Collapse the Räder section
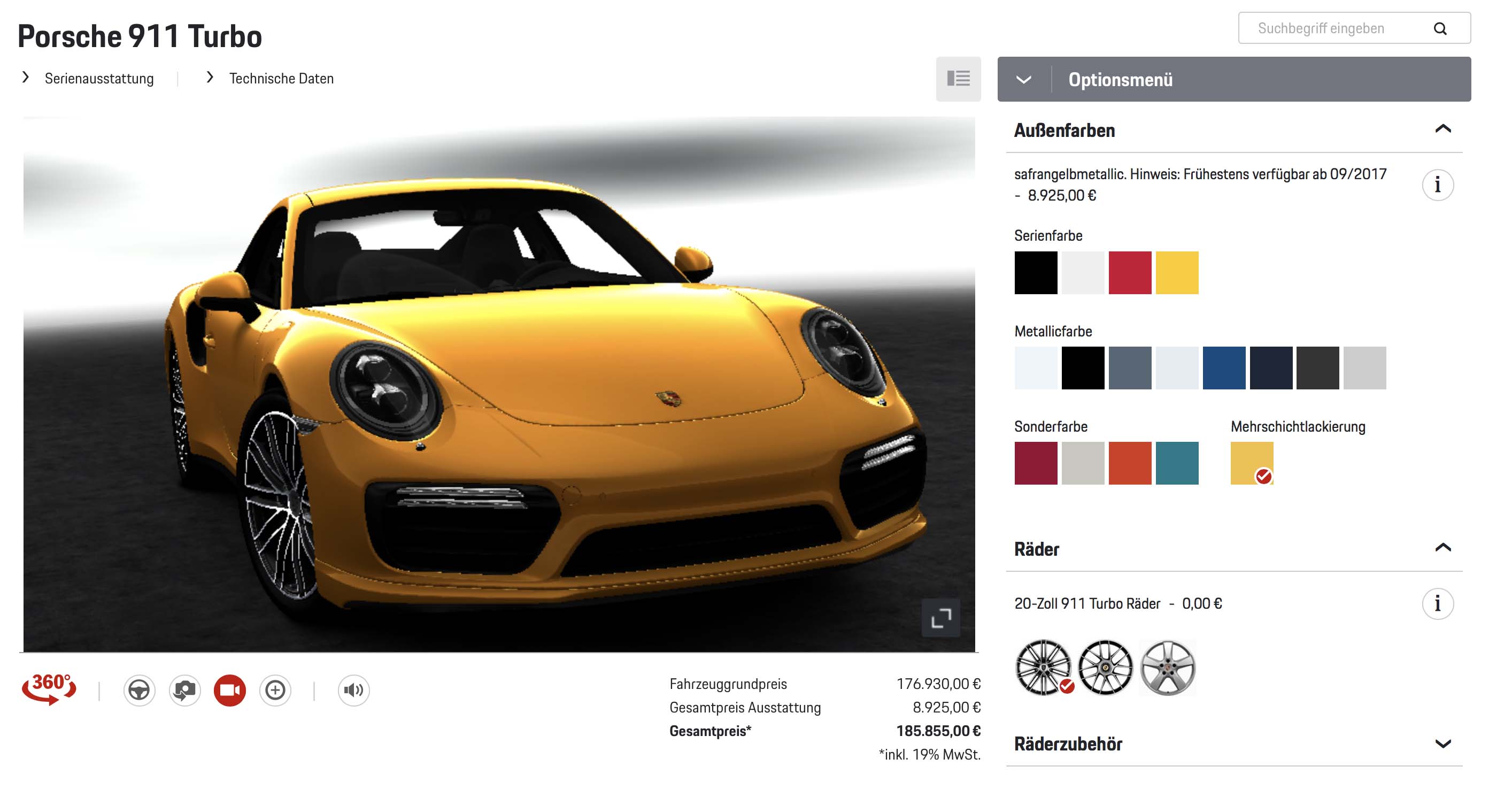The image size is (1512, 797). 1442,548
